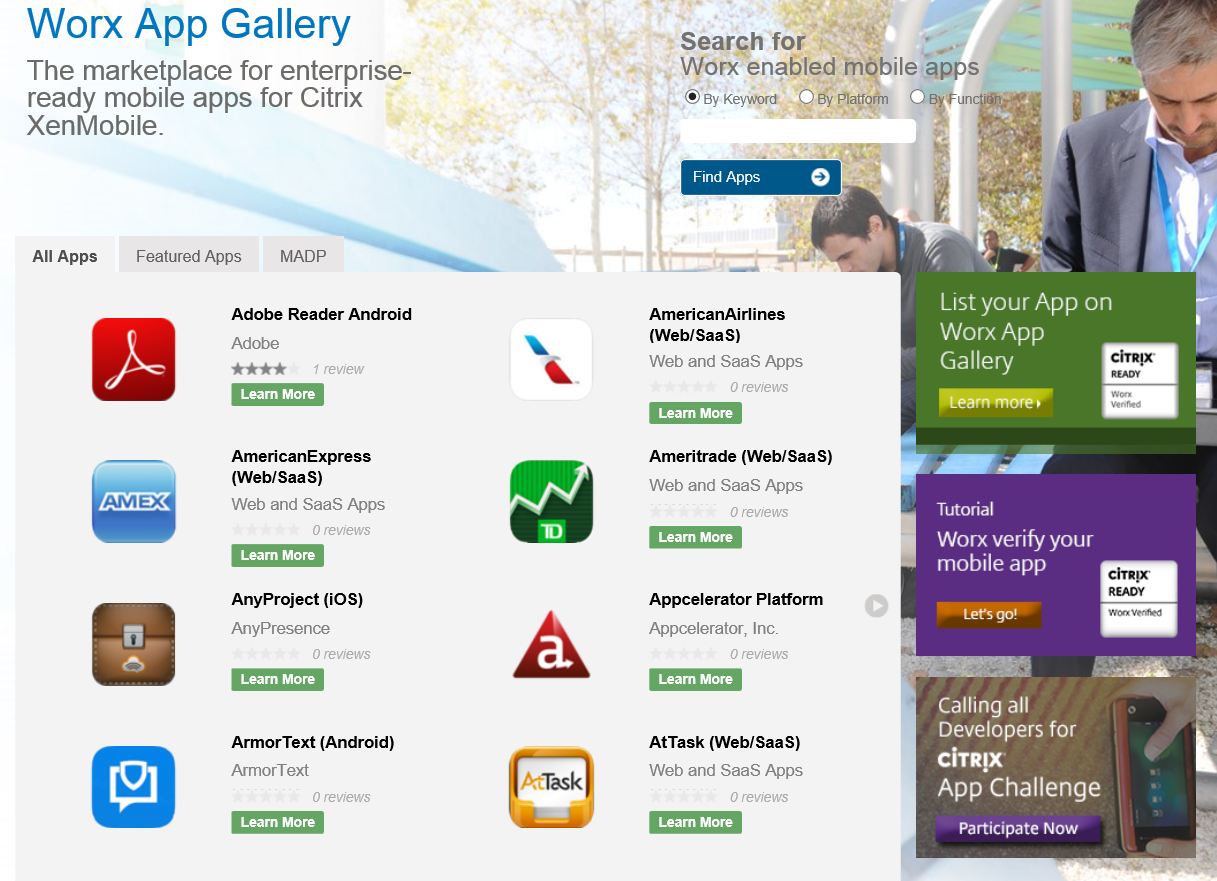Click the AmericanAirlines star rating
This screenshot has width=1217, height=881.
coord(683,387)
